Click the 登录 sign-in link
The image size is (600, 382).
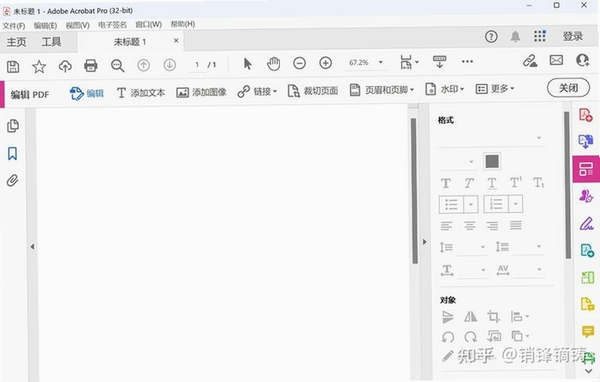point(573,36)
